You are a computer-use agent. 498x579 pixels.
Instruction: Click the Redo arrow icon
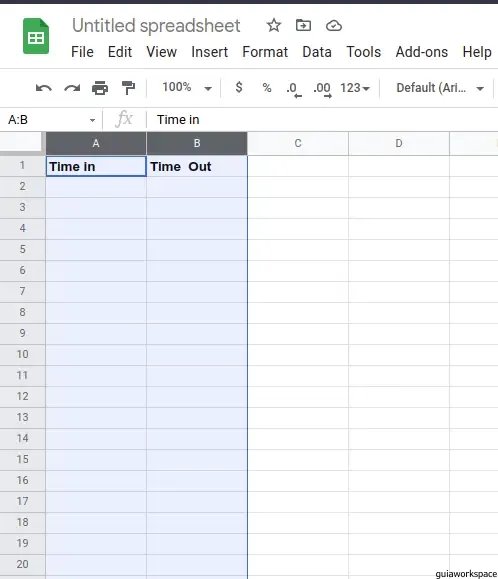coord(72,88)
